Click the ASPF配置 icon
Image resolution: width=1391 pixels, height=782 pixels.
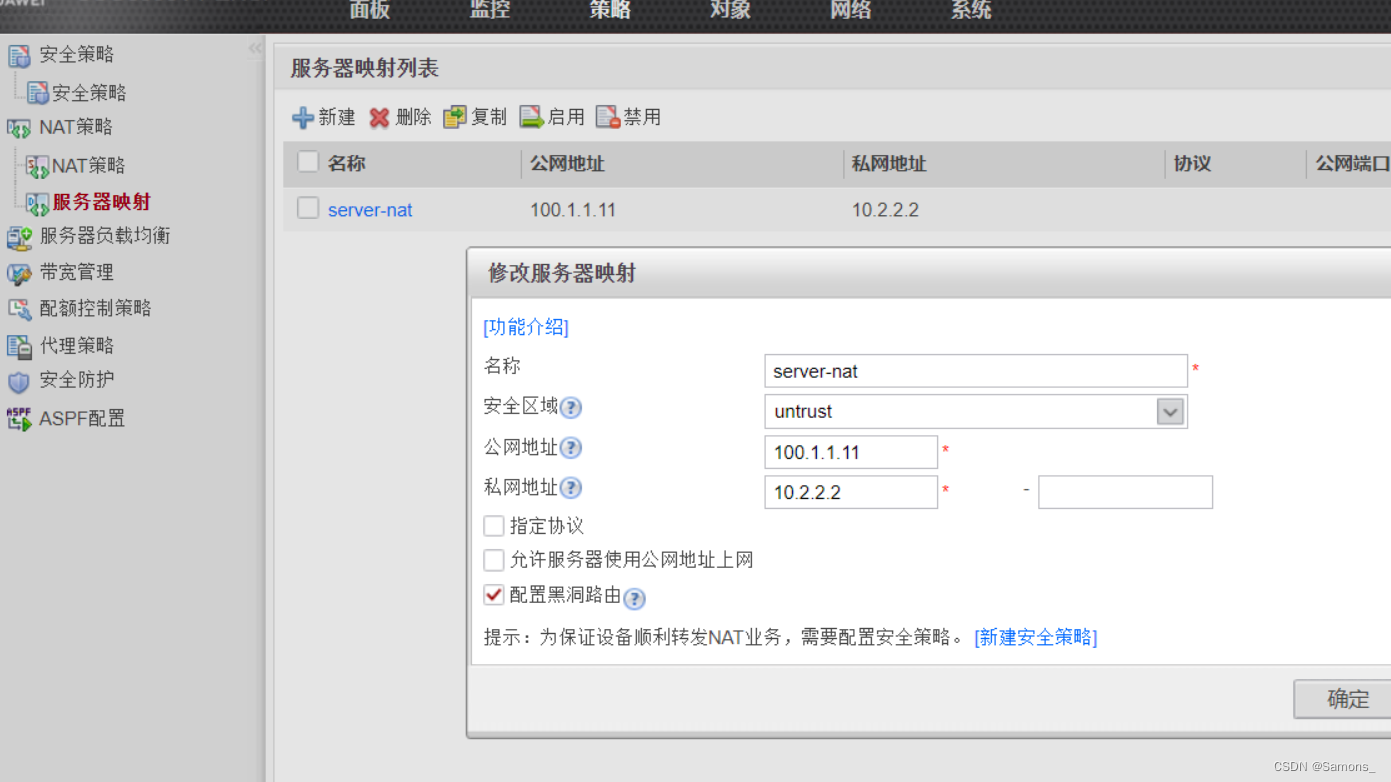[x=19, y=419]
